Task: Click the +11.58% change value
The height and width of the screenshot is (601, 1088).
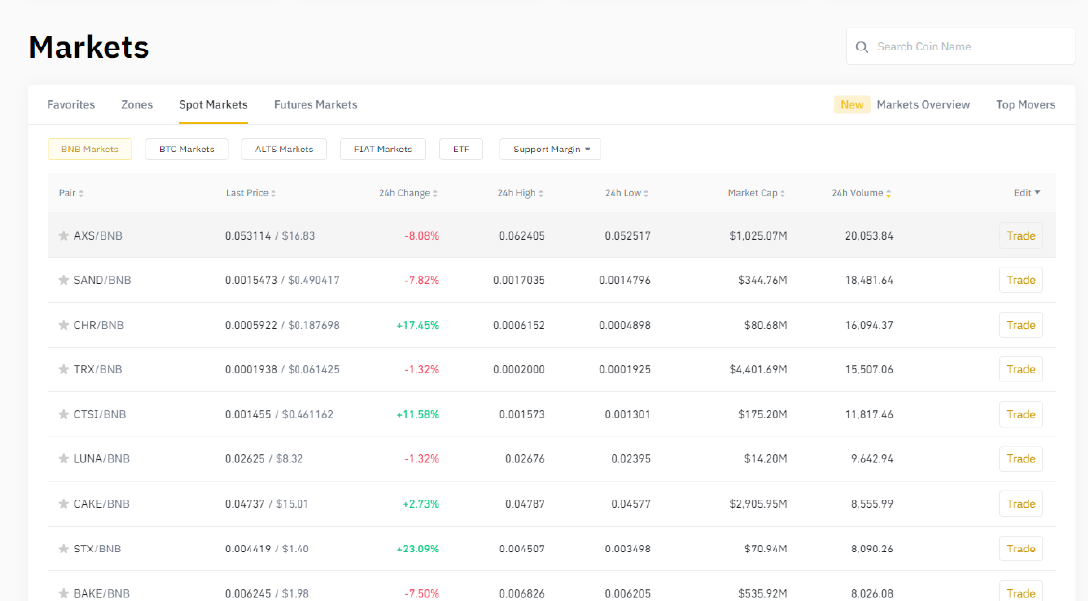Action: (x=418, y=414)
